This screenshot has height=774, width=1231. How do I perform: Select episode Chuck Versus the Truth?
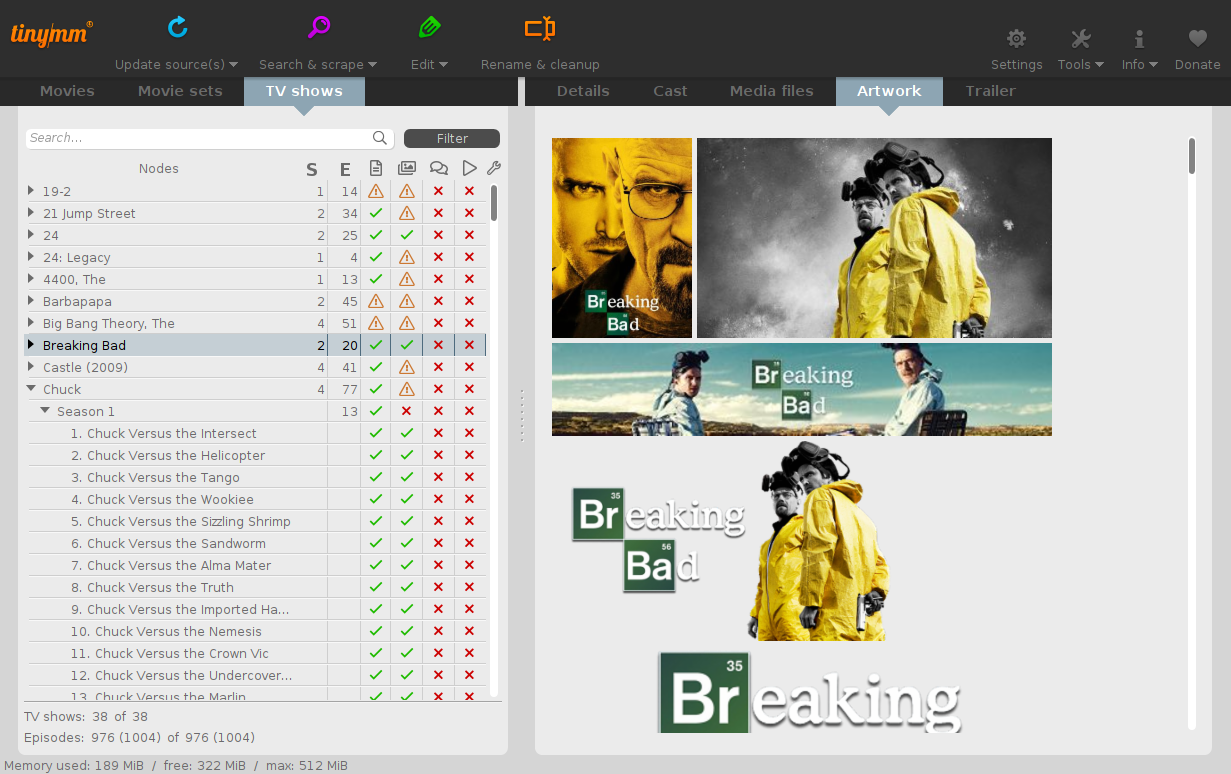(x=152, y=587)
